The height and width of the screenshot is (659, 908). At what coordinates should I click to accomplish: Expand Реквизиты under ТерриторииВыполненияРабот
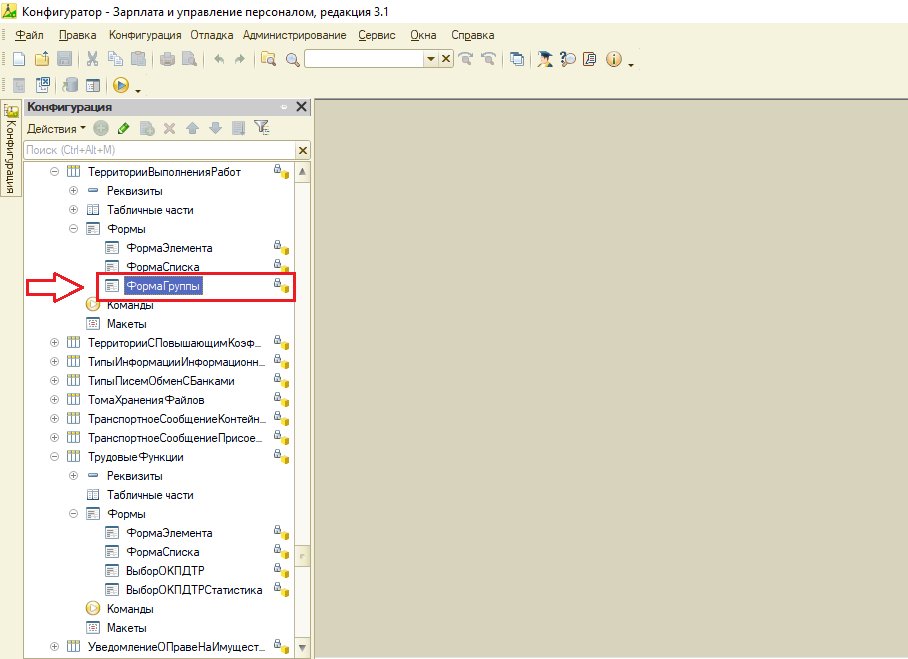74,191
